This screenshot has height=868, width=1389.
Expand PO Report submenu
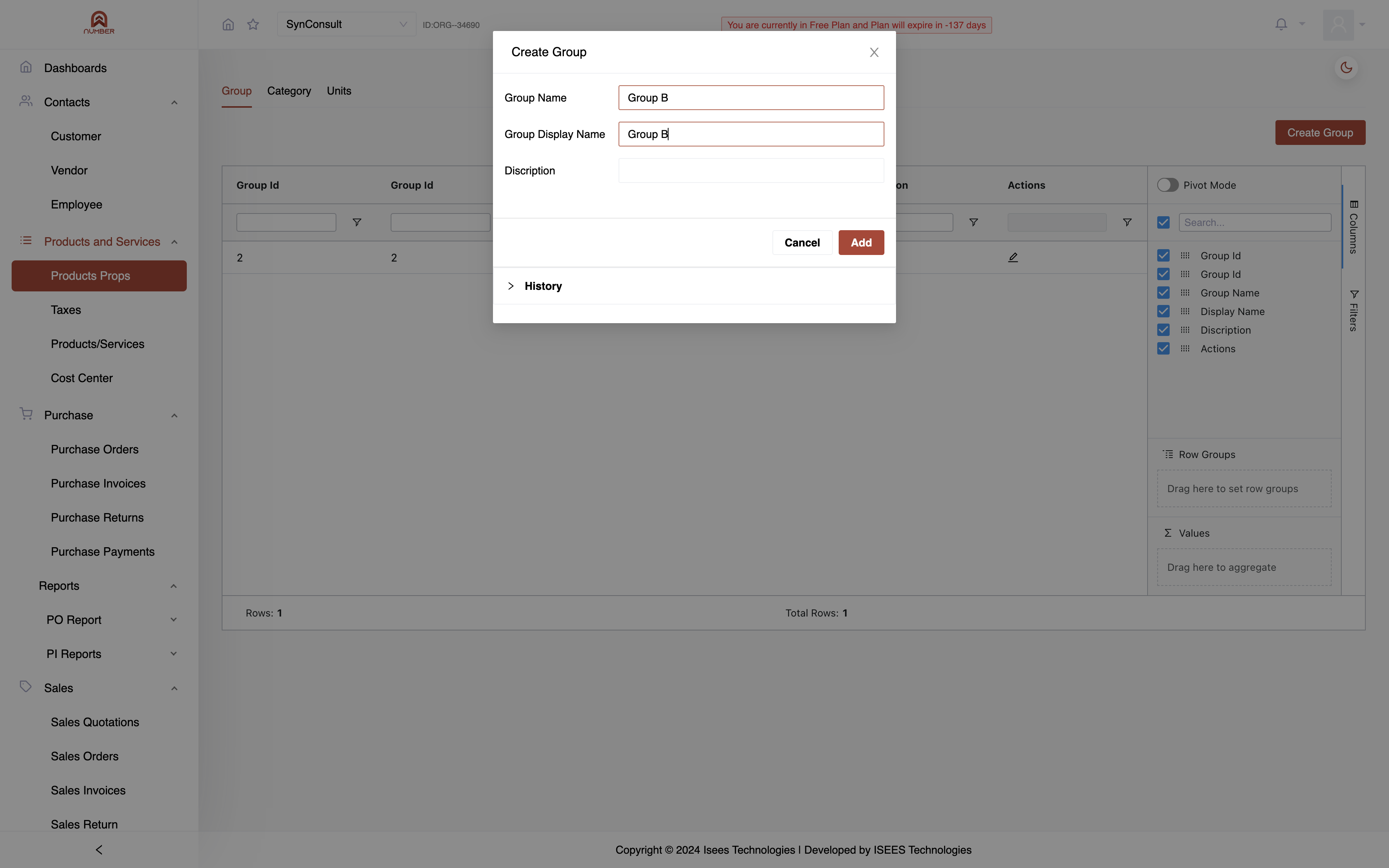pyautogui.click(x=173, y=620)
